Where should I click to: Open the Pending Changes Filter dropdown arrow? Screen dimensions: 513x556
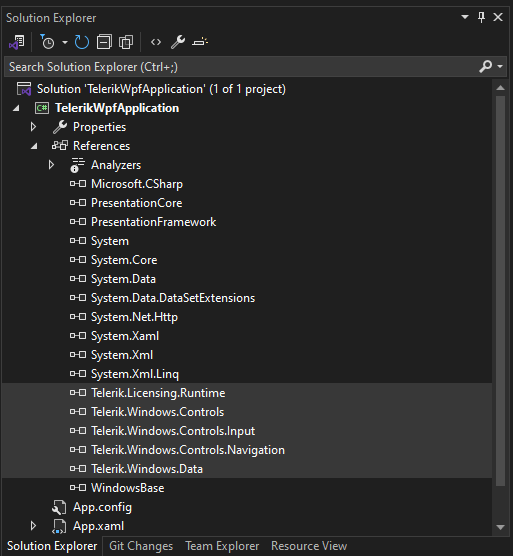[65, 43]
